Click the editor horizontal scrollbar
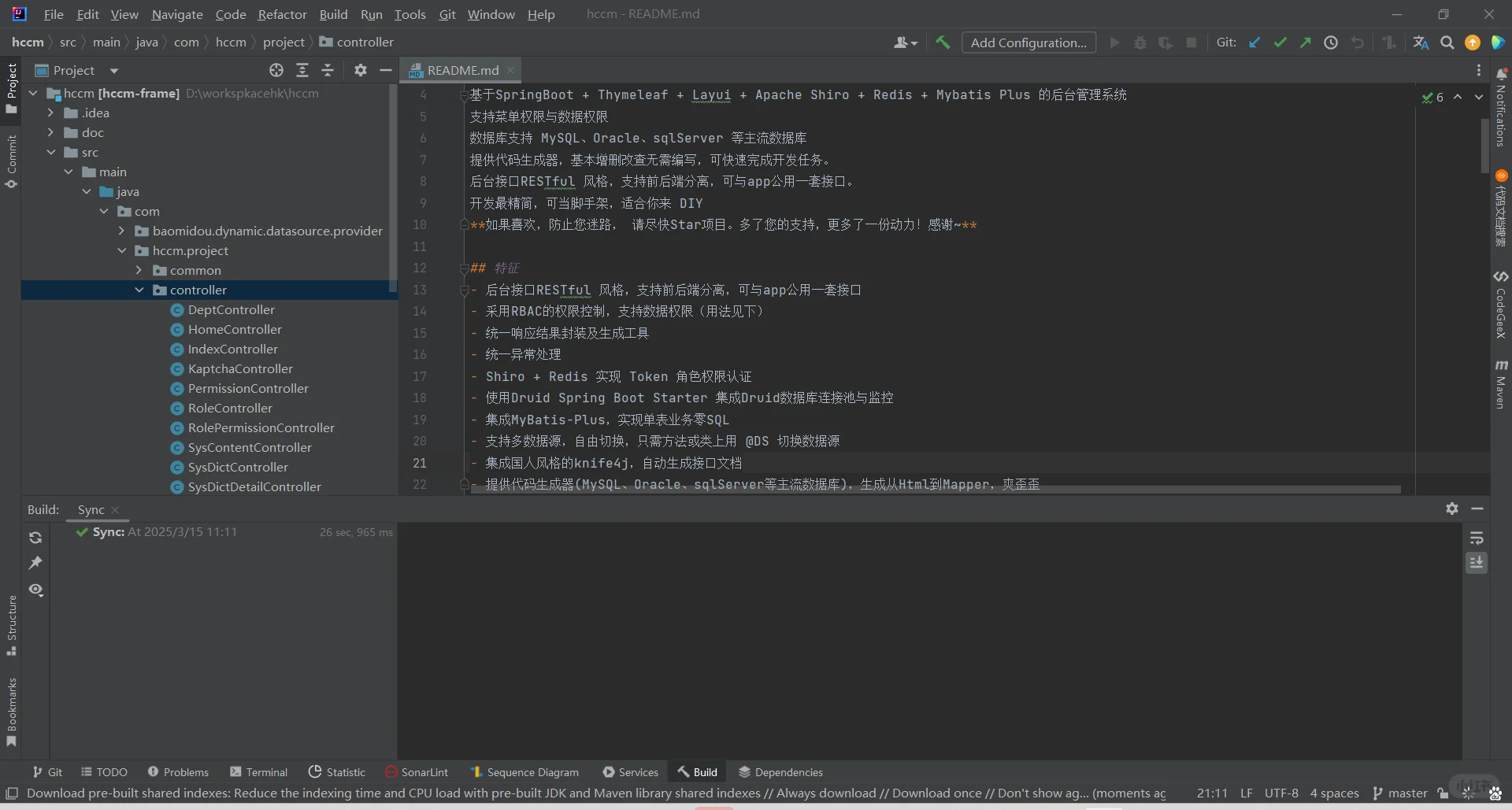This screenshot has height=810, width=1512. click(x=936, y=490)
